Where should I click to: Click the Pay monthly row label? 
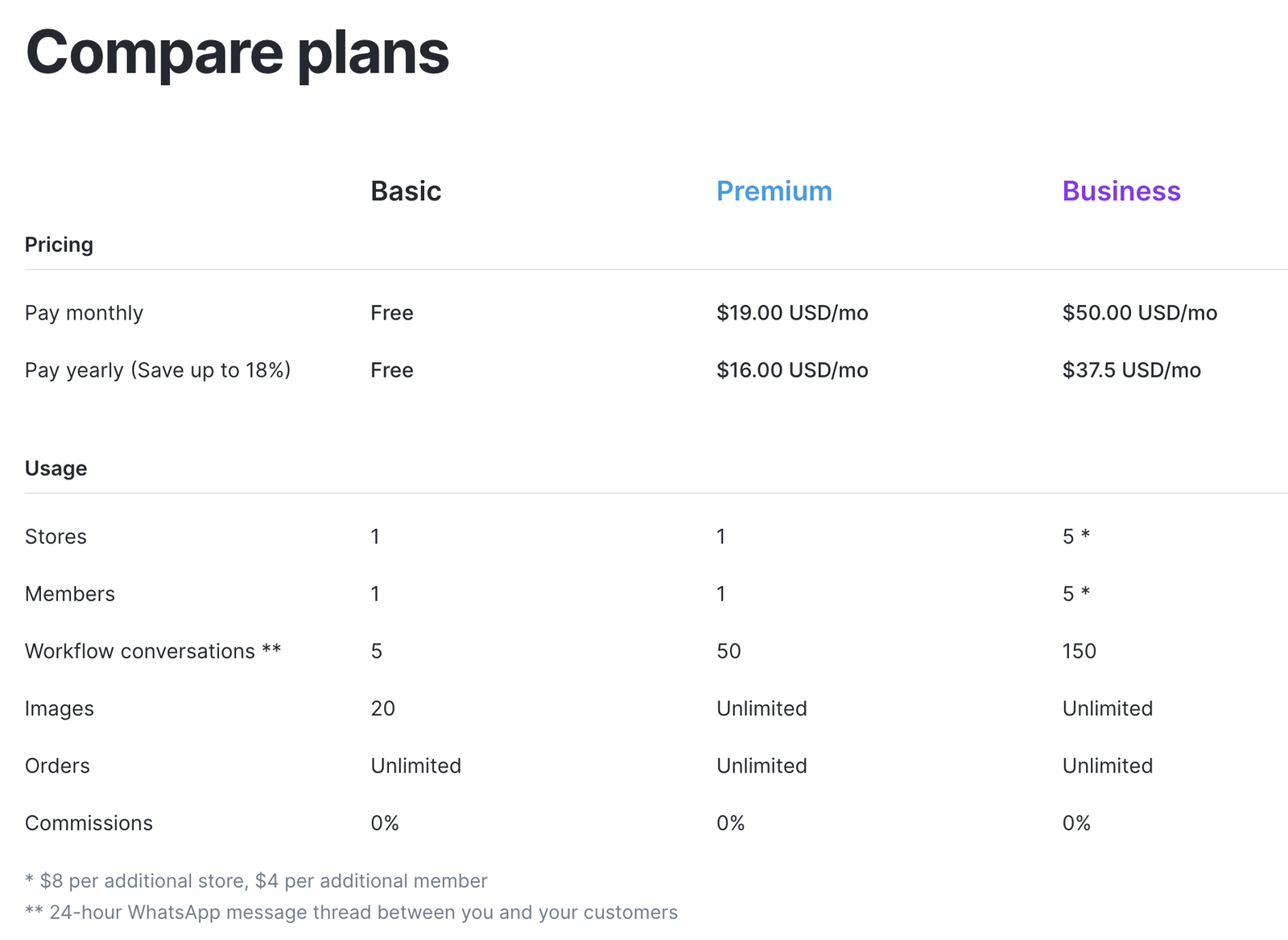[x=84, y=313]
